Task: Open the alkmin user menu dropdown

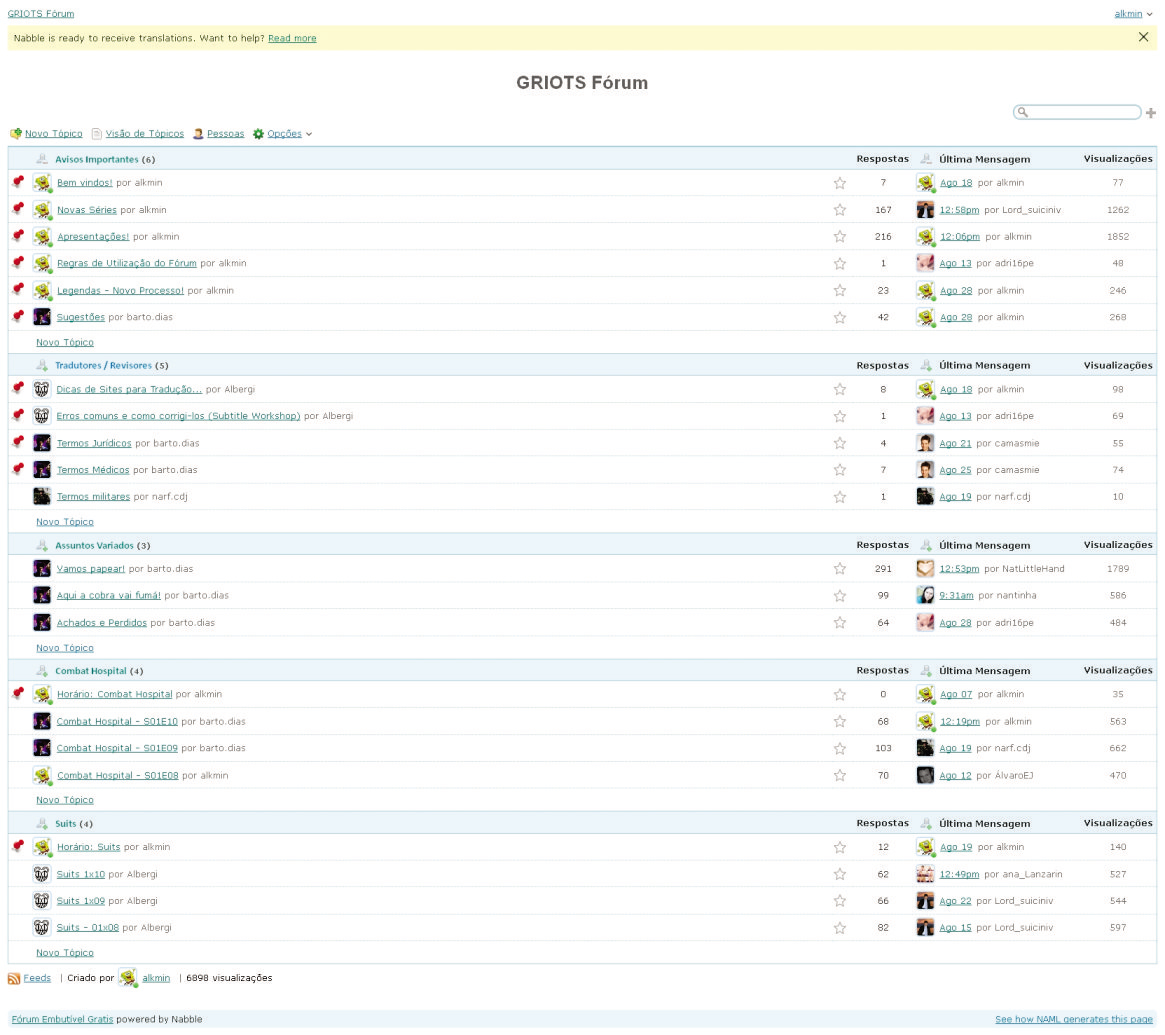Action: click(1133, 14)
